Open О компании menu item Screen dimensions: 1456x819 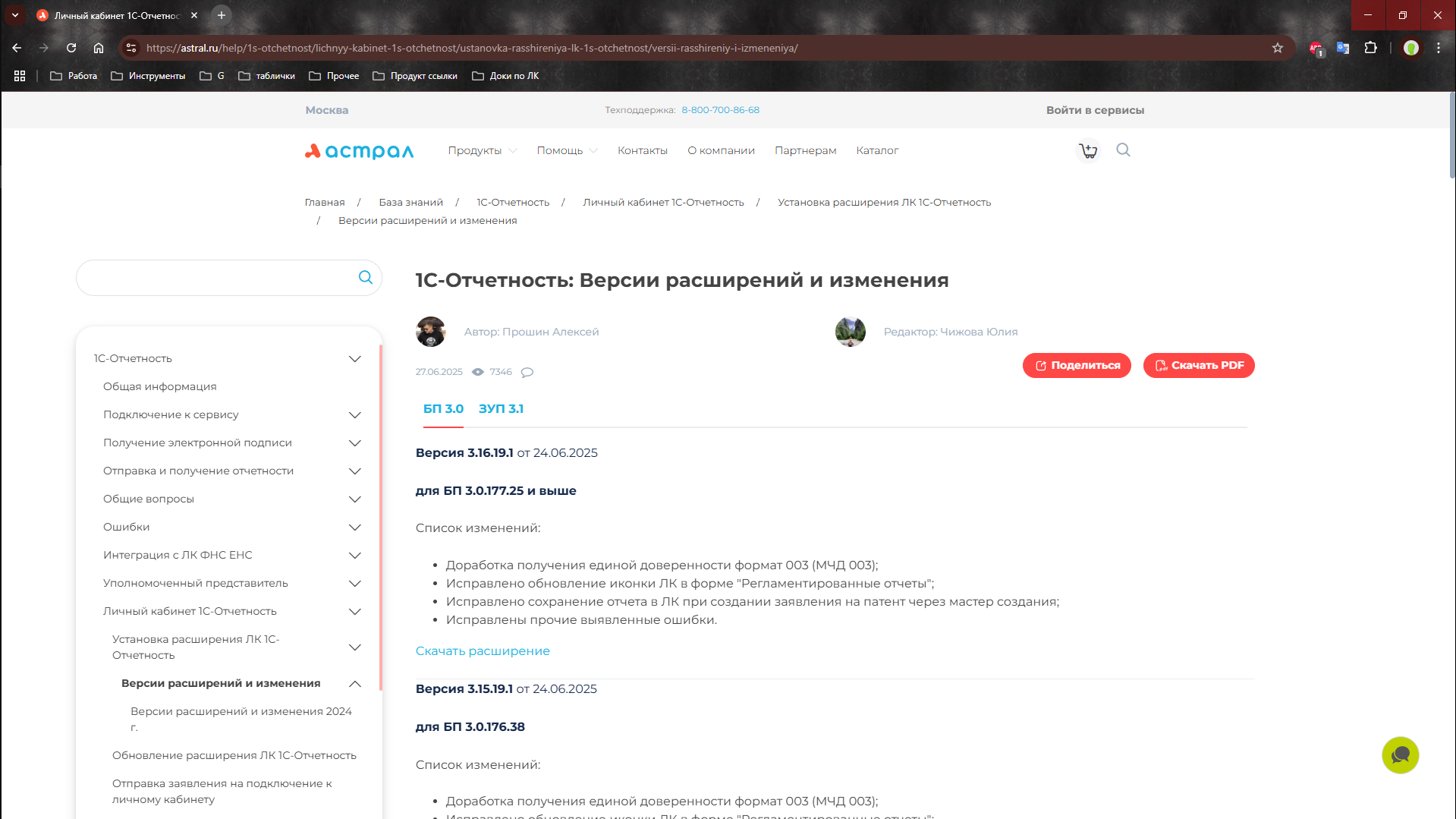[721, 150]
